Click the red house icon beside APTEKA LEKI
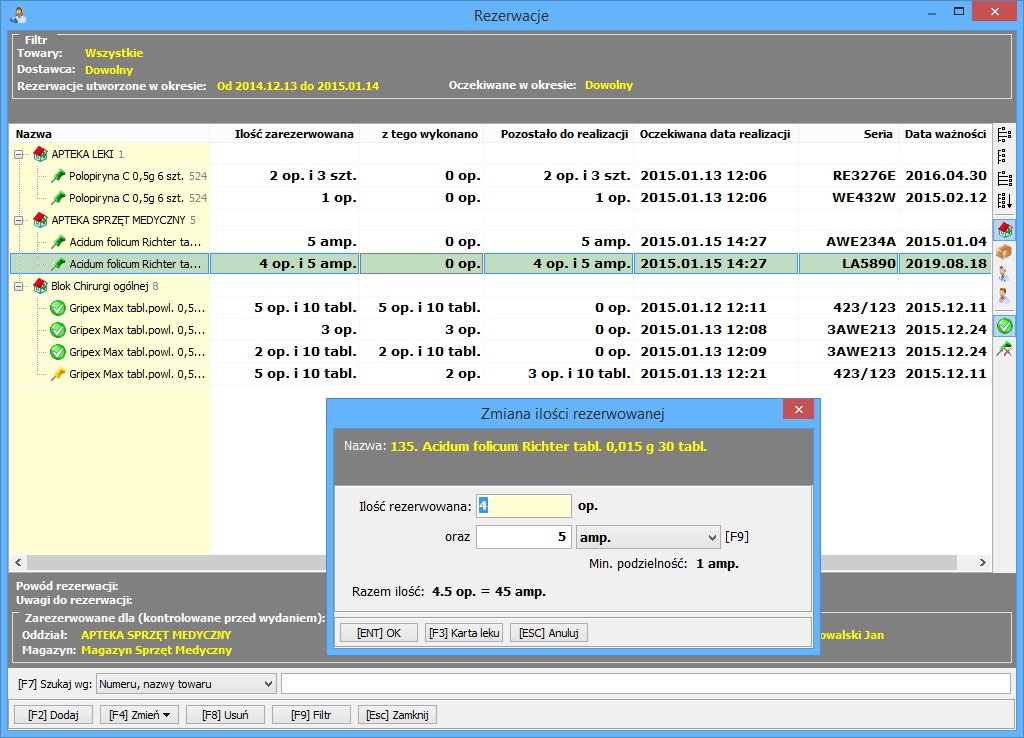Screen dimensions: 1024x738 coord(40,154)
